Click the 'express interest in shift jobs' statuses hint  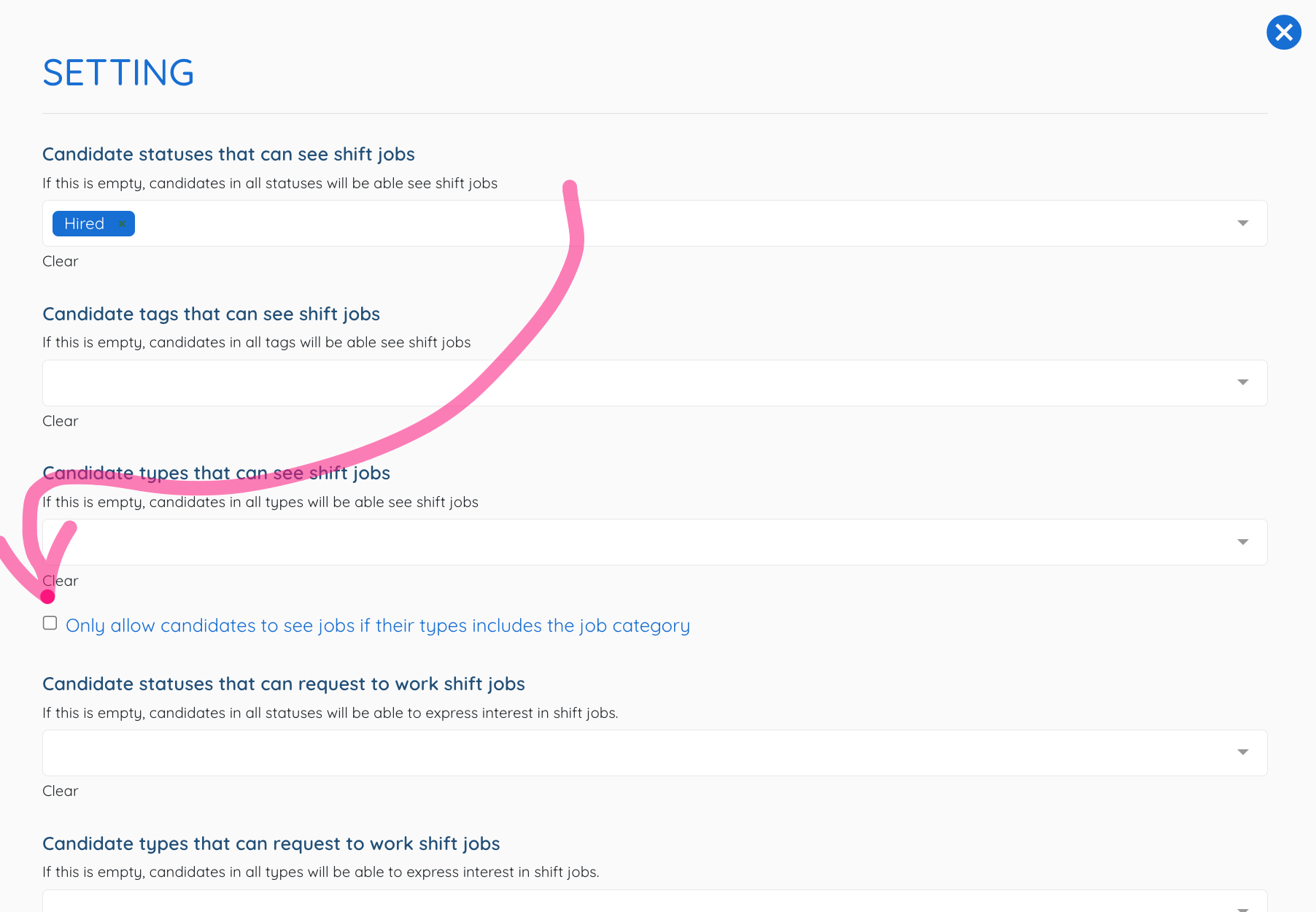[x=330, y=713]
